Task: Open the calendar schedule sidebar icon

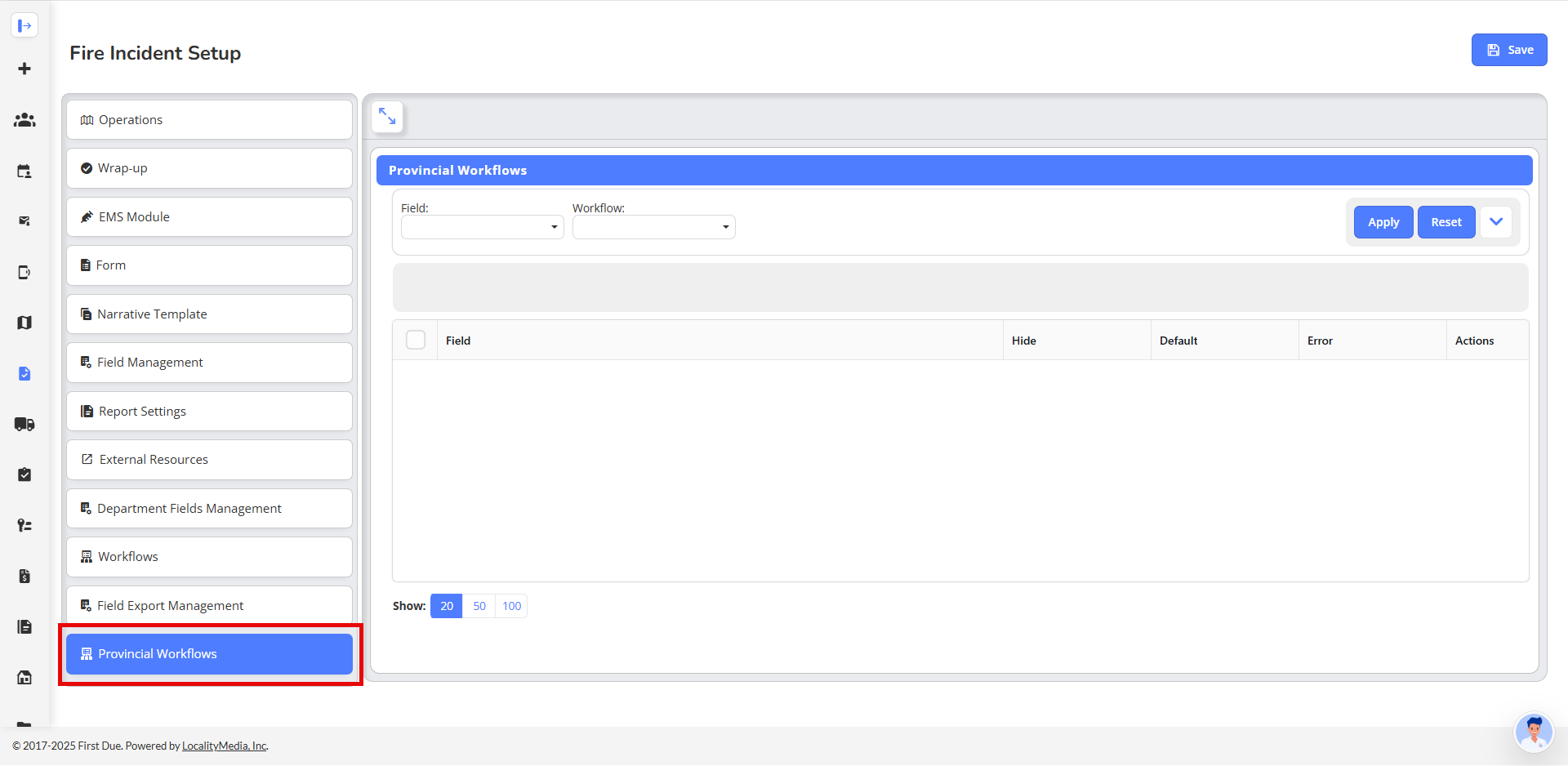Action: pos(24,171)
